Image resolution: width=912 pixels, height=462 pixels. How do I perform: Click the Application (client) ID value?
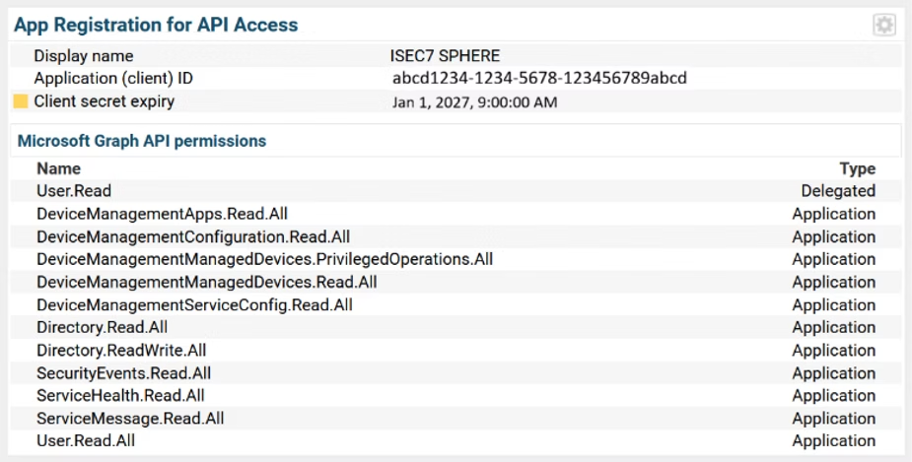[540, 78]
